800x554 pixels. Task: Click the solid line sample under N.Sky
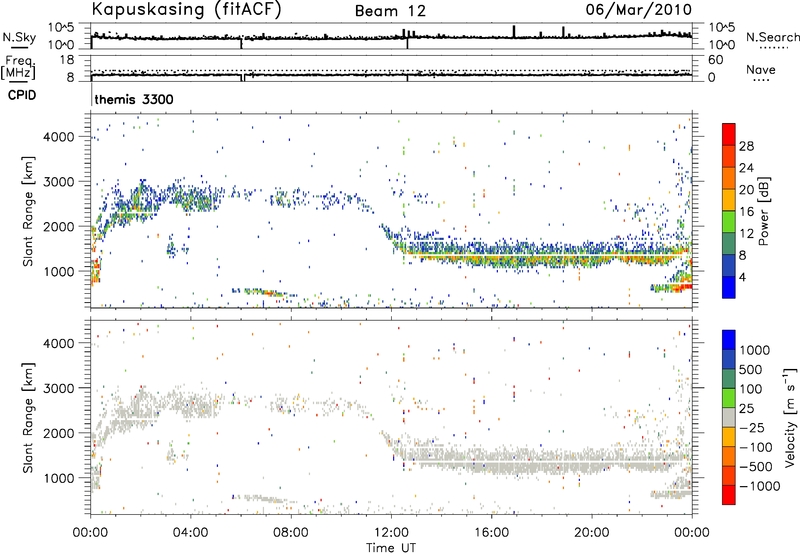coord(19,47)
